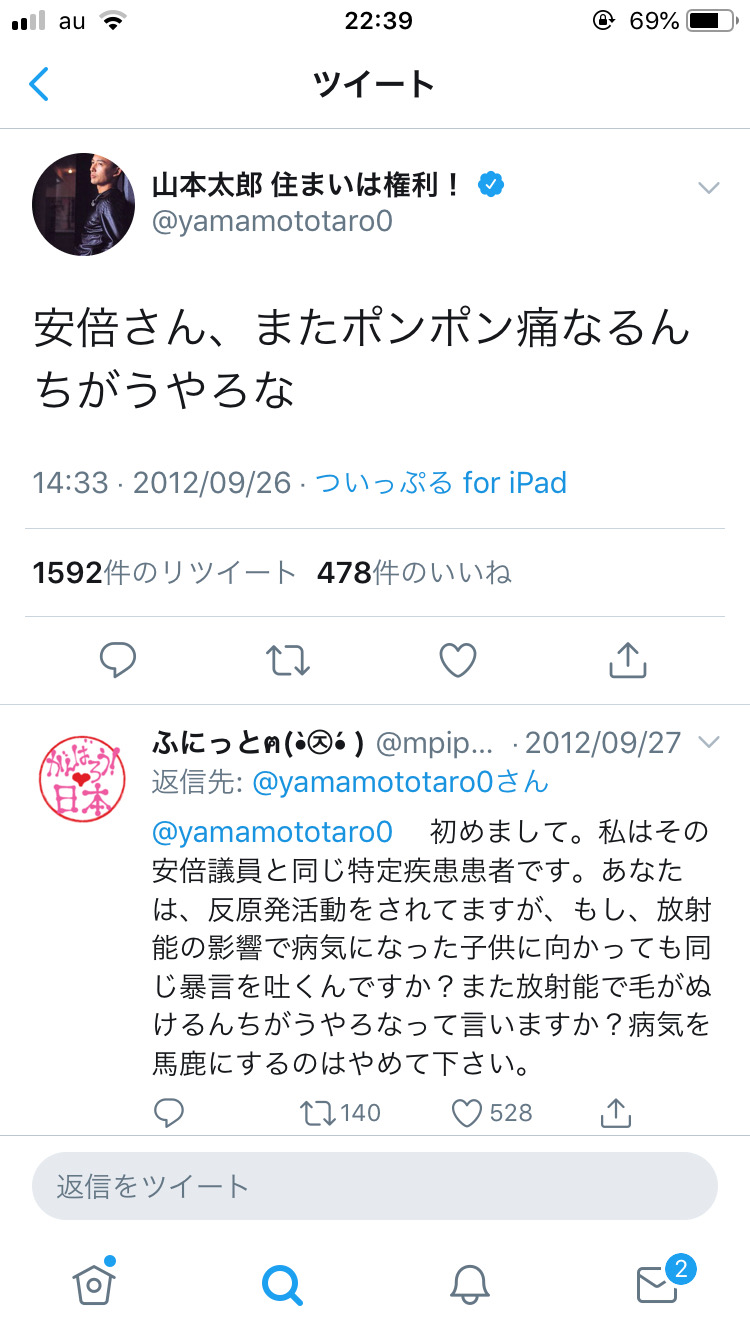Open the dropdown chevron on the main tweet
Viewport: 750px width, 1334px height.
(708, 188)
